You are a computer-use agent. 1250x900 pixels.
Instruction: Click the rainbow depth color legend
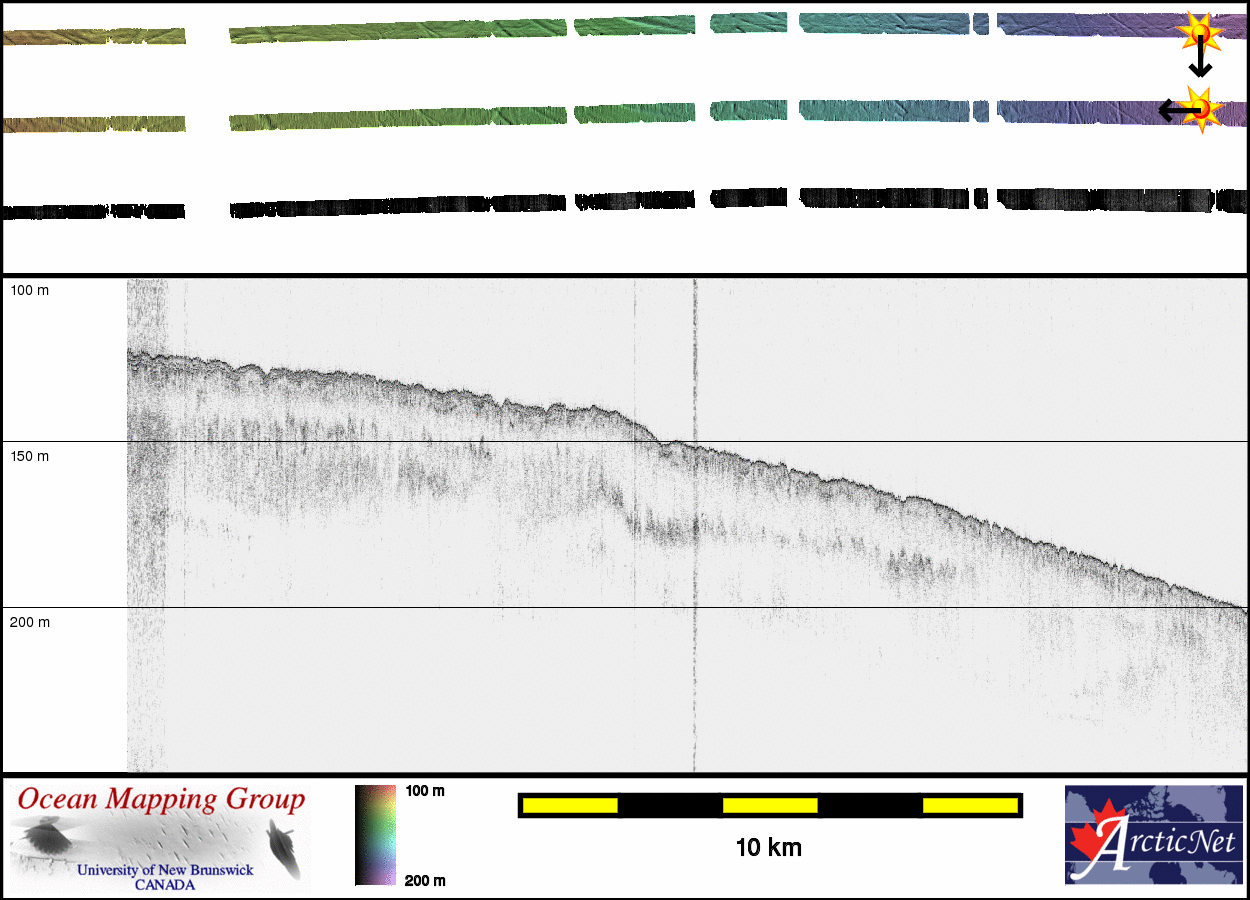tap(375, 834)
